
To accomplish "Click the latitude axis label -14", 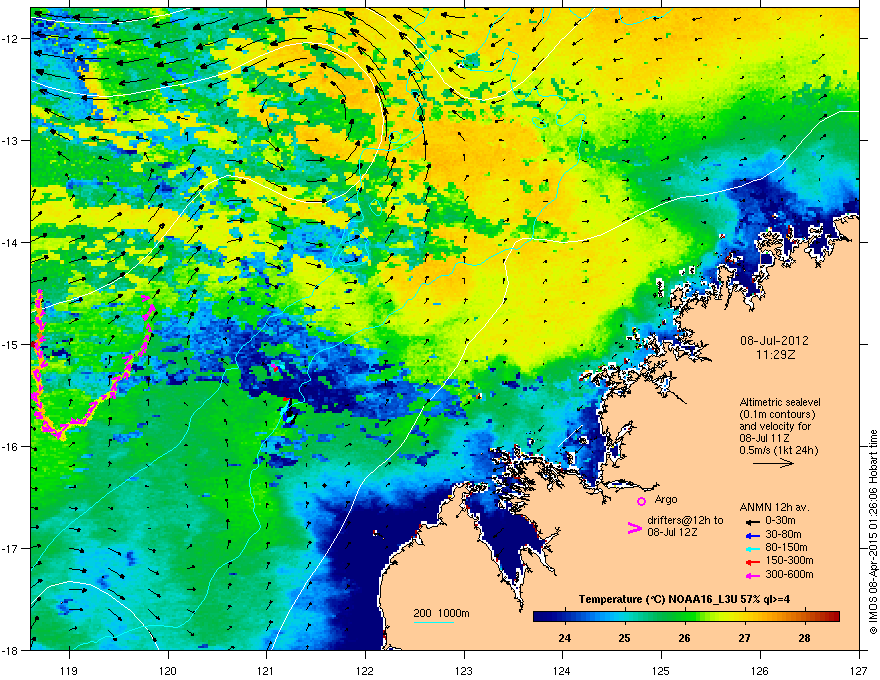I will click(10, 242).
